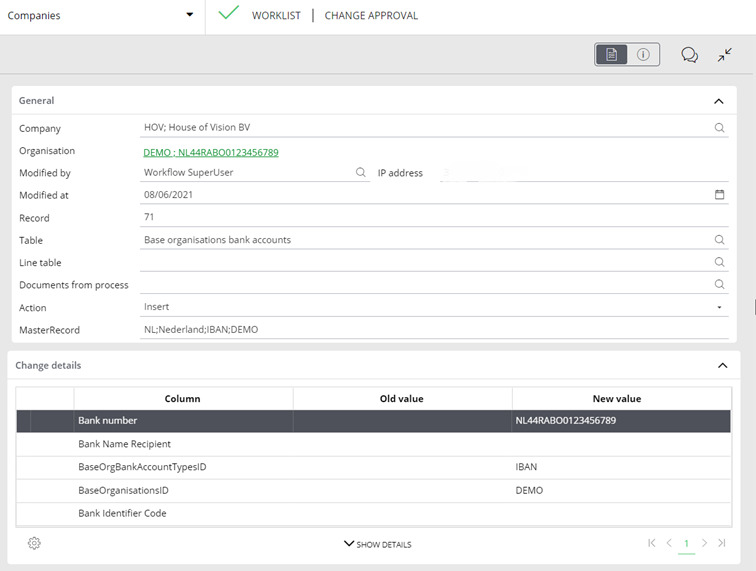Open the WORKLIST menu item
756x571 pixels.
(276, 16)
